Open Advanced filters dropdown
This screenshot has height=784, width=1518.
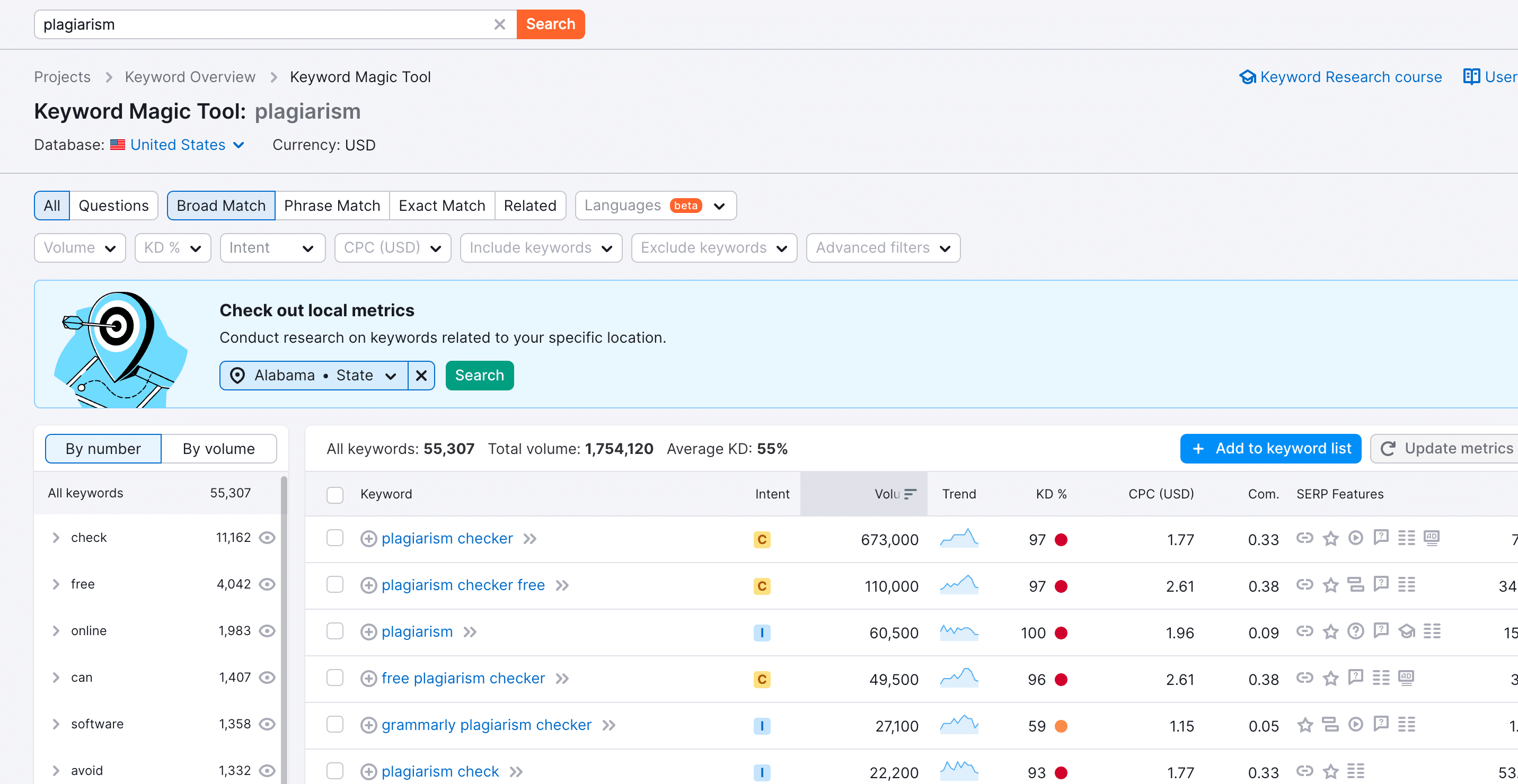(882, 248)
